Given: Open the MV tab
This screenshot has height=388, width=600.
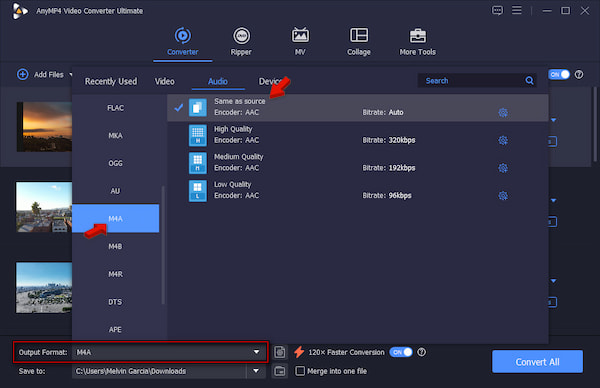Looking at the screenshot, I should coord(300,42).
